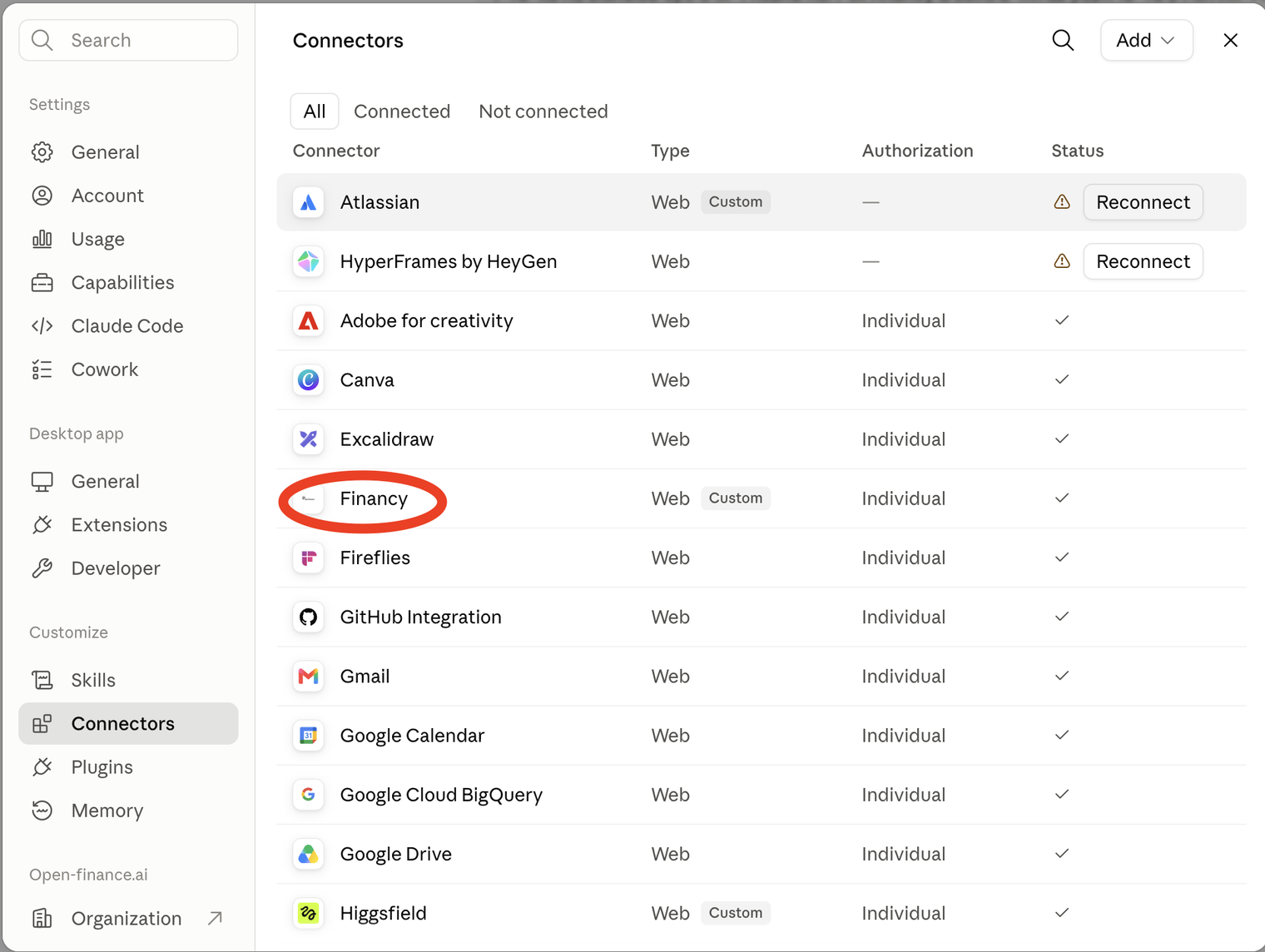Click the sidebar Search input field
Image resolution: width=1265 pixels, height=952 pixels.
tap(128, 40)
